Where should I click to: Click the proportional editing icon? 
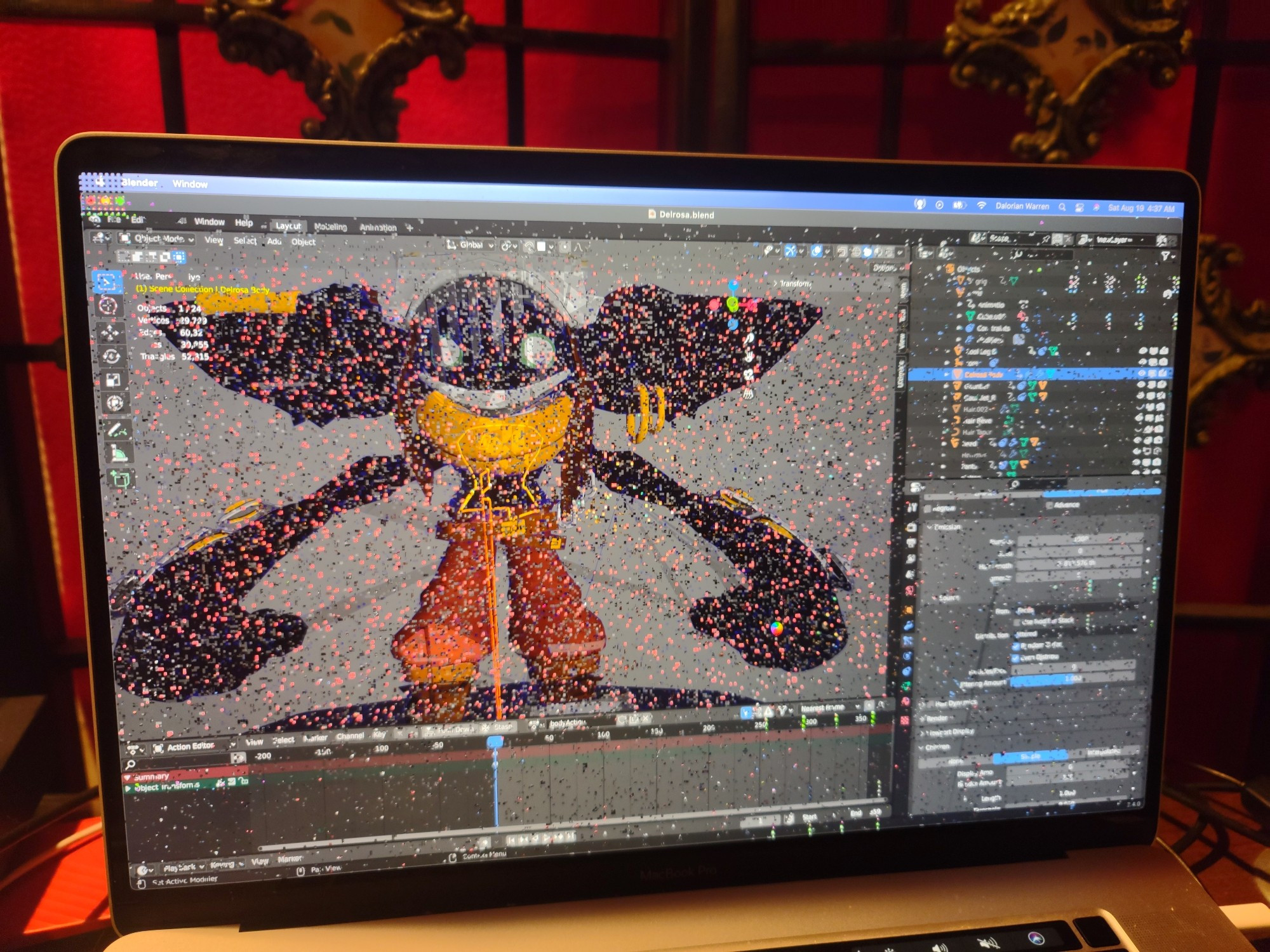(x=564, y=247)
